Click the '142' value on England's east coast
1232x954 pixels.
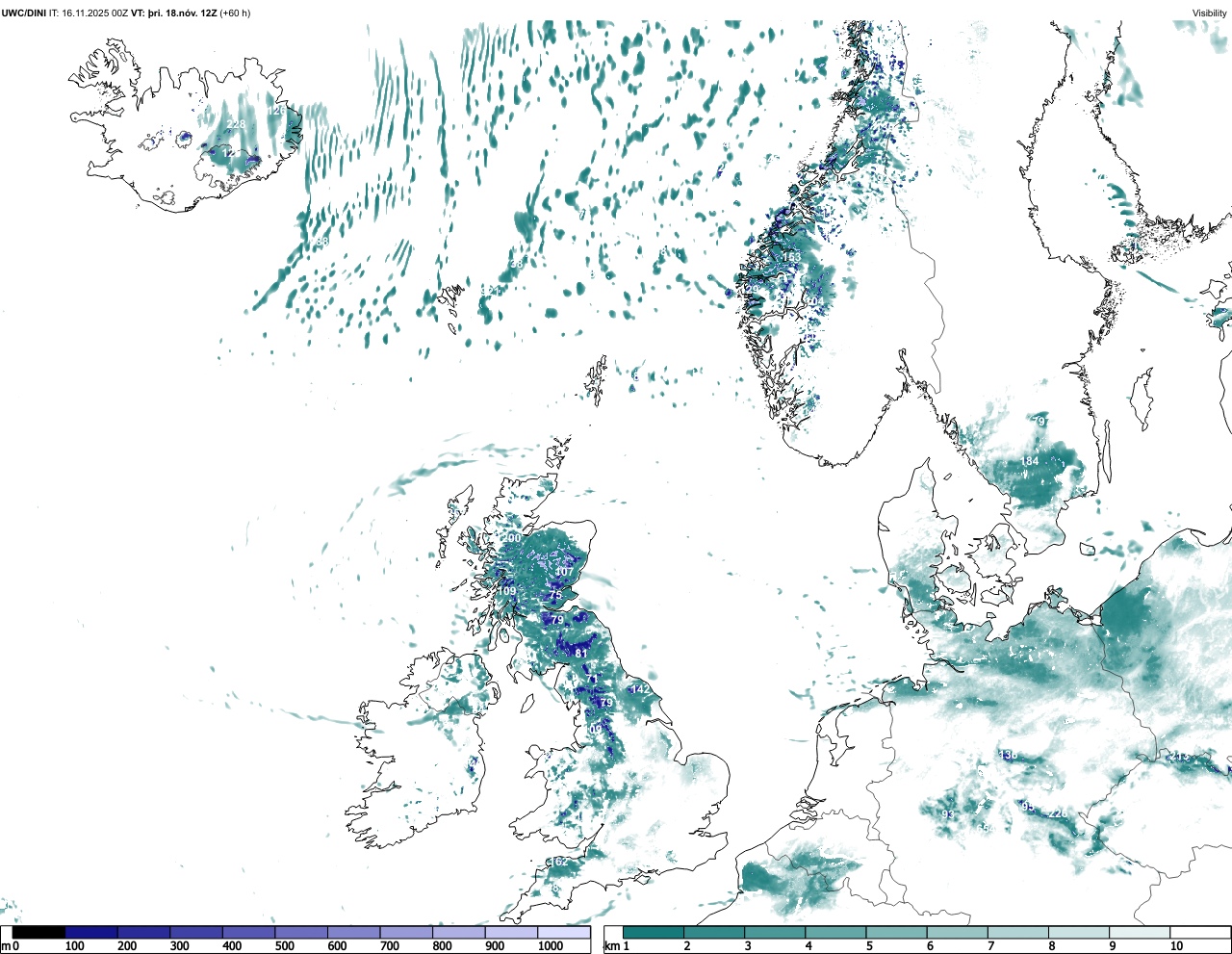pos(642,689)
